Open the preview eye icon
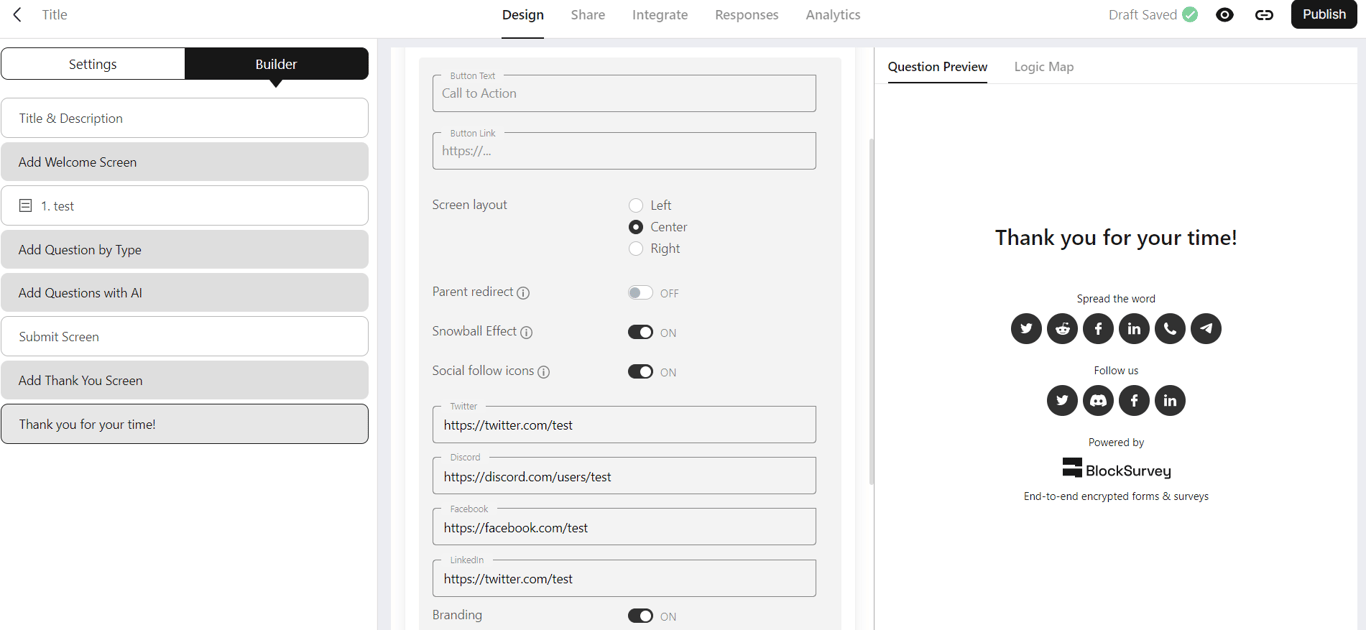Screen dimensions: 1366x630 point(1224,15)
